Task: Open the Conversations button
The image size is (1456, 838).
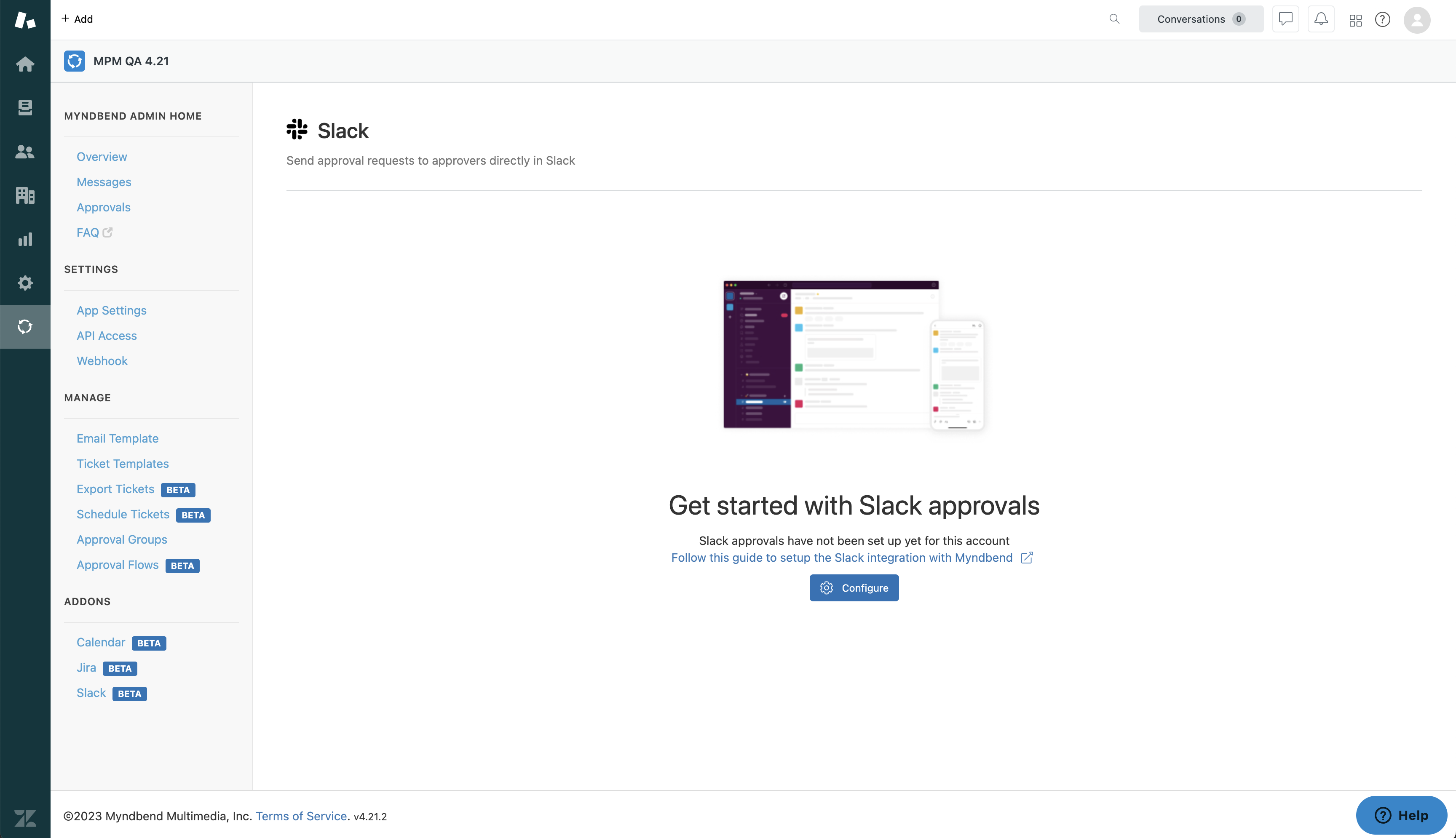Action: (x=1201, y=19)
